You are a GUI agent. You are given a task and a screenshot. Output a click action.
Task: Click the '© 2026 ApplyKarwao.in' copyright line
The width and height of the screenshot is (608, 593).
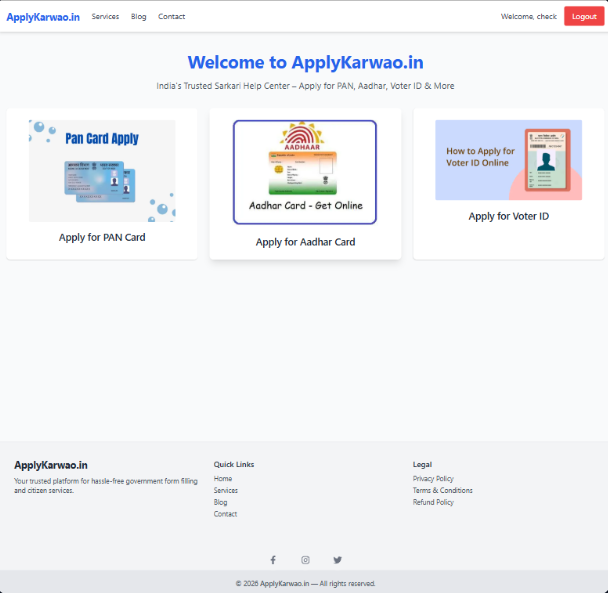click(x=306, y=583)
